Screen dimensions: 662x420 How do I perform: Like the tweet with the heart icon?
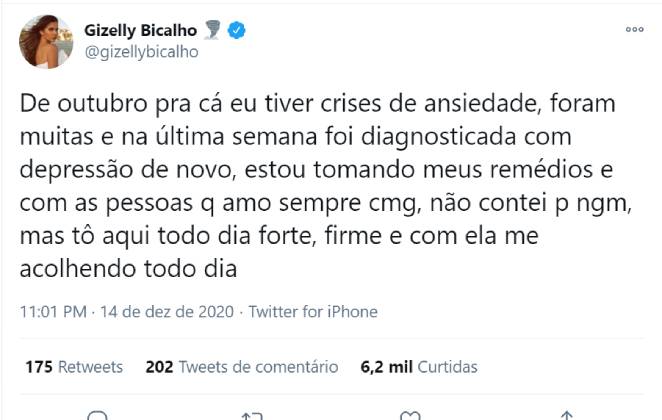(x=408, y=415)
